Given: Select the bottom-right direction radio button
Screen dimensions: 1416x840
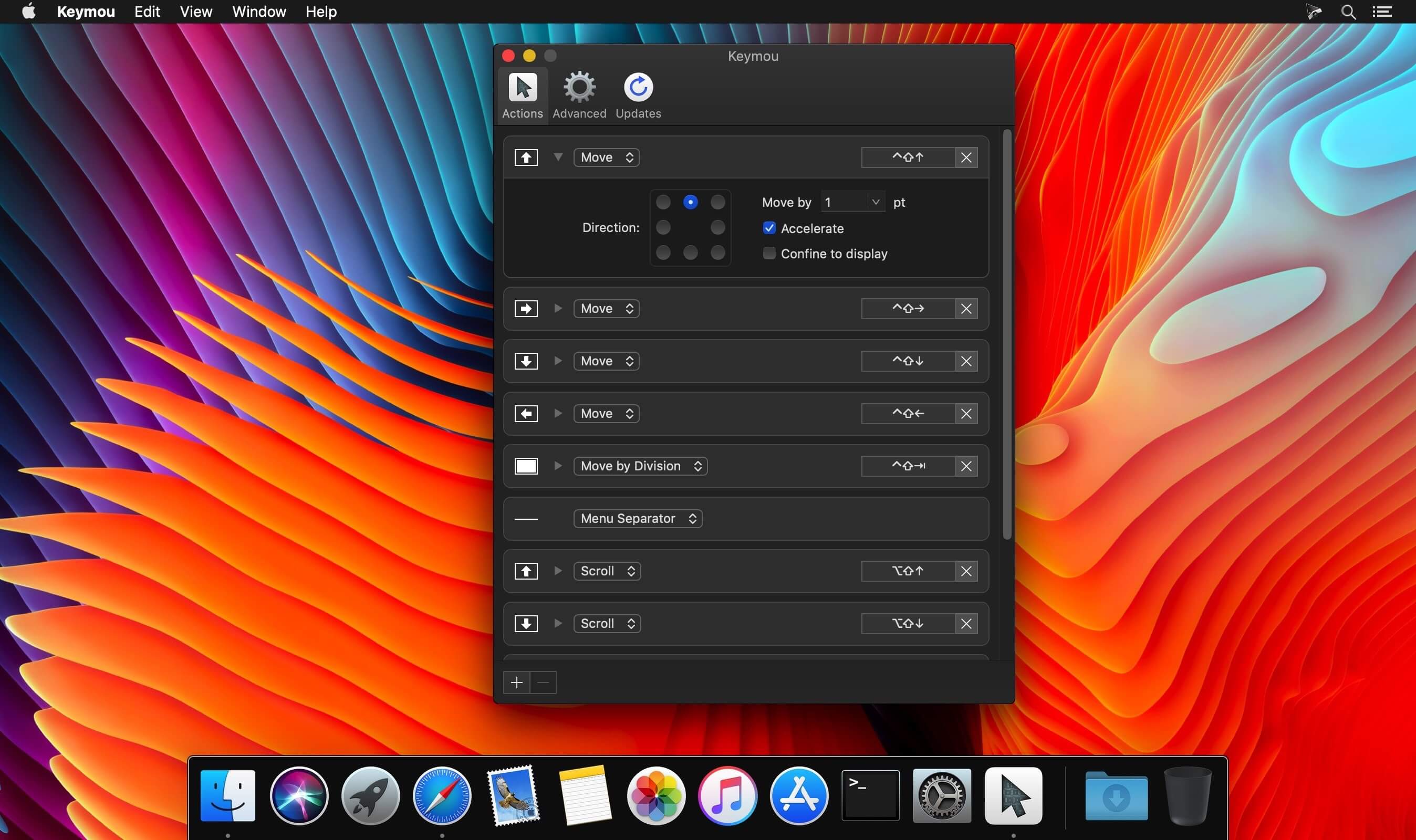Looking at the screenshot, I should pos(717,253).
